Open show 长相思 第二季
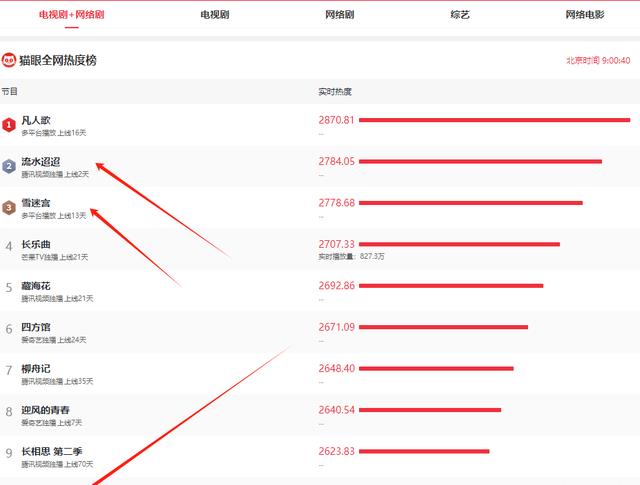This screenshot has height=485, width=640. tap(52, 452)
